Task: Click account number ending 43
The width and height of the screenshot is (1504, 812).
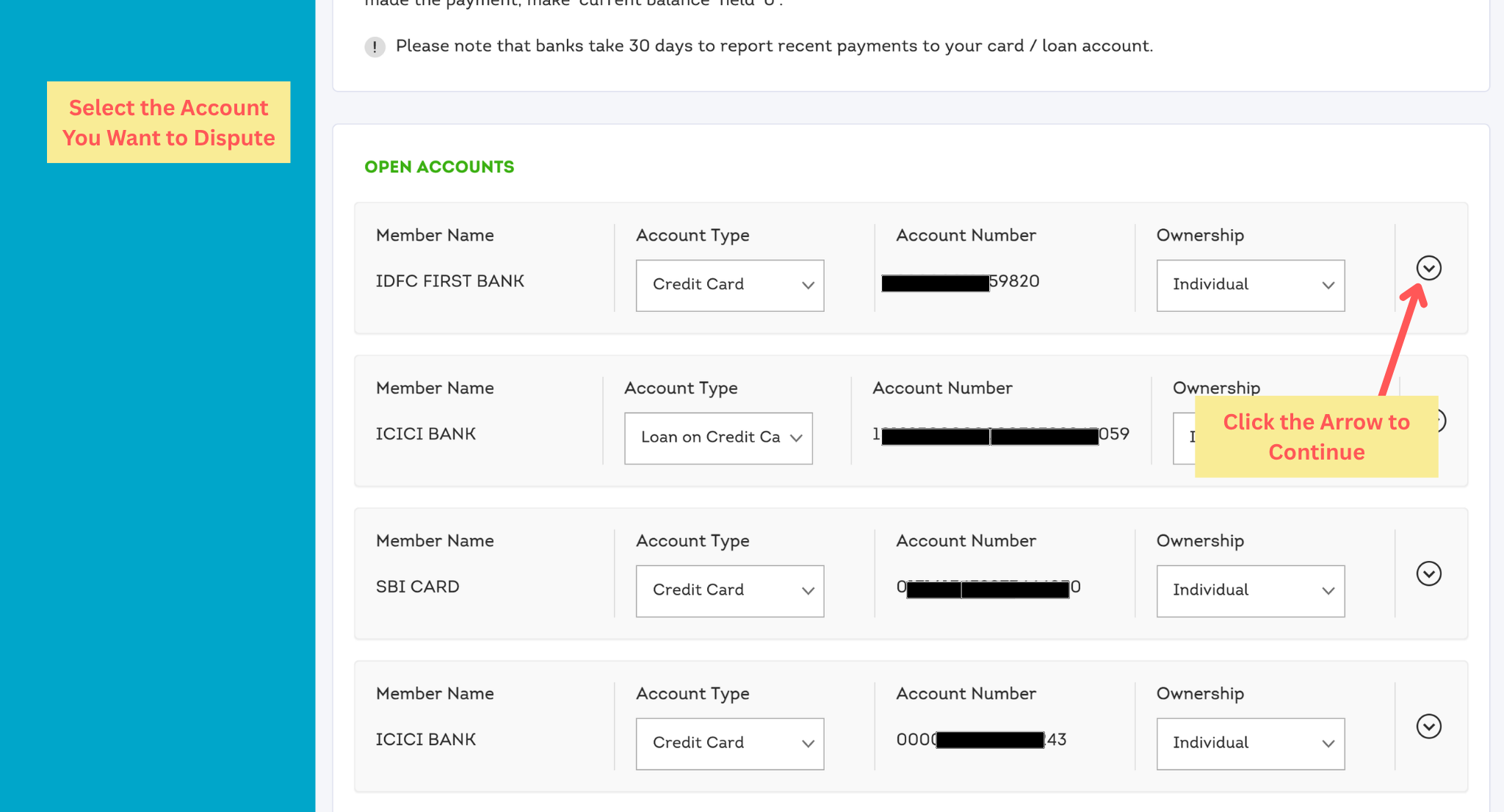Action: pyautogui.click(x=981, y=739)
